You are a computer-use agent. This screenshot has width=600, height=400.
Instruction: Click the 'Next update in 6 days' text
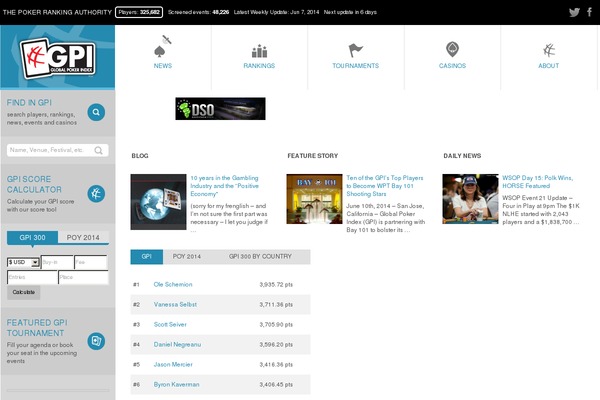coord(350,12)
